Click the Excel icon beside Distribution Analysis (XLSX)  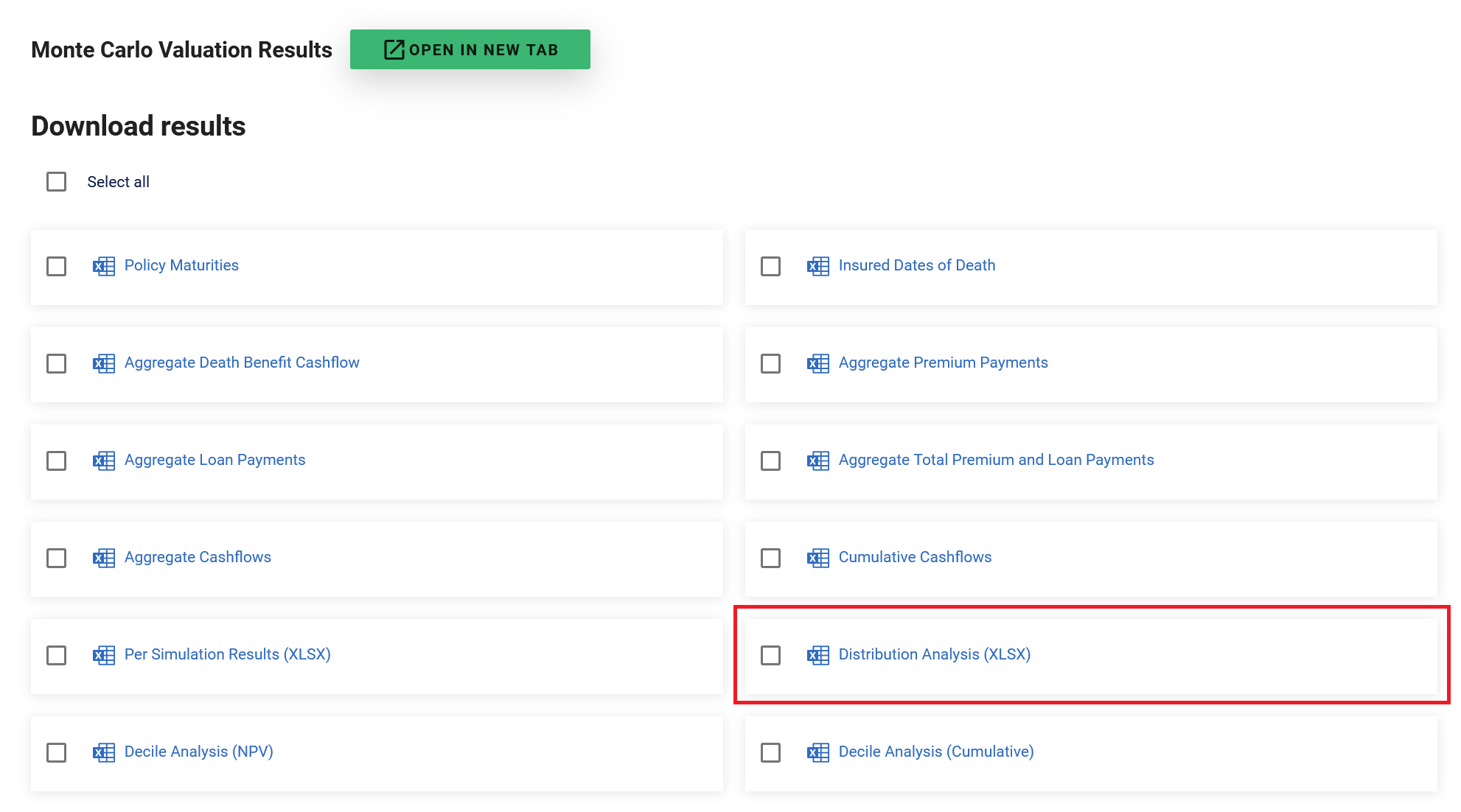pos(817,655)
